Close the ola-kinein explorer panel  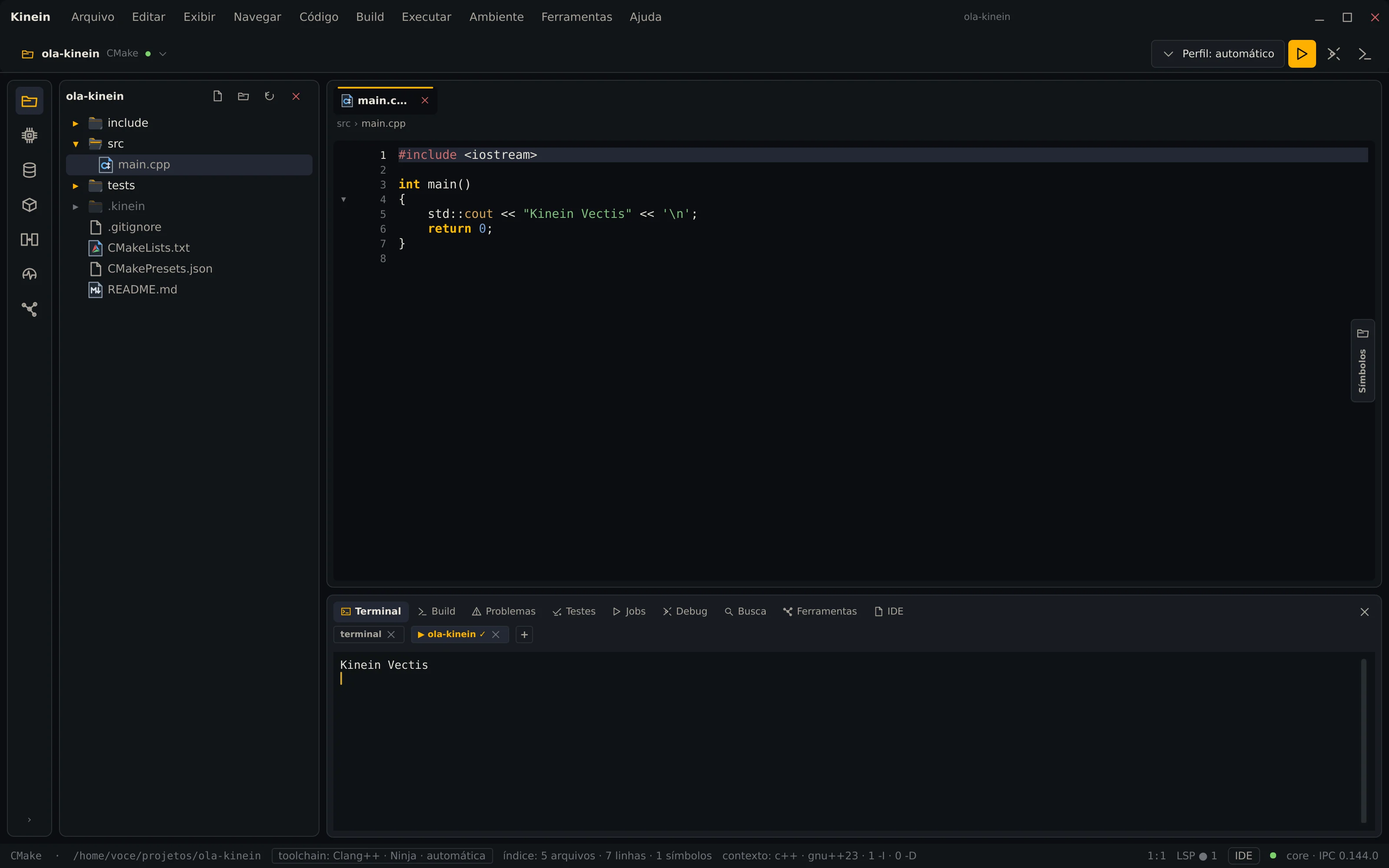click(296, 96)
